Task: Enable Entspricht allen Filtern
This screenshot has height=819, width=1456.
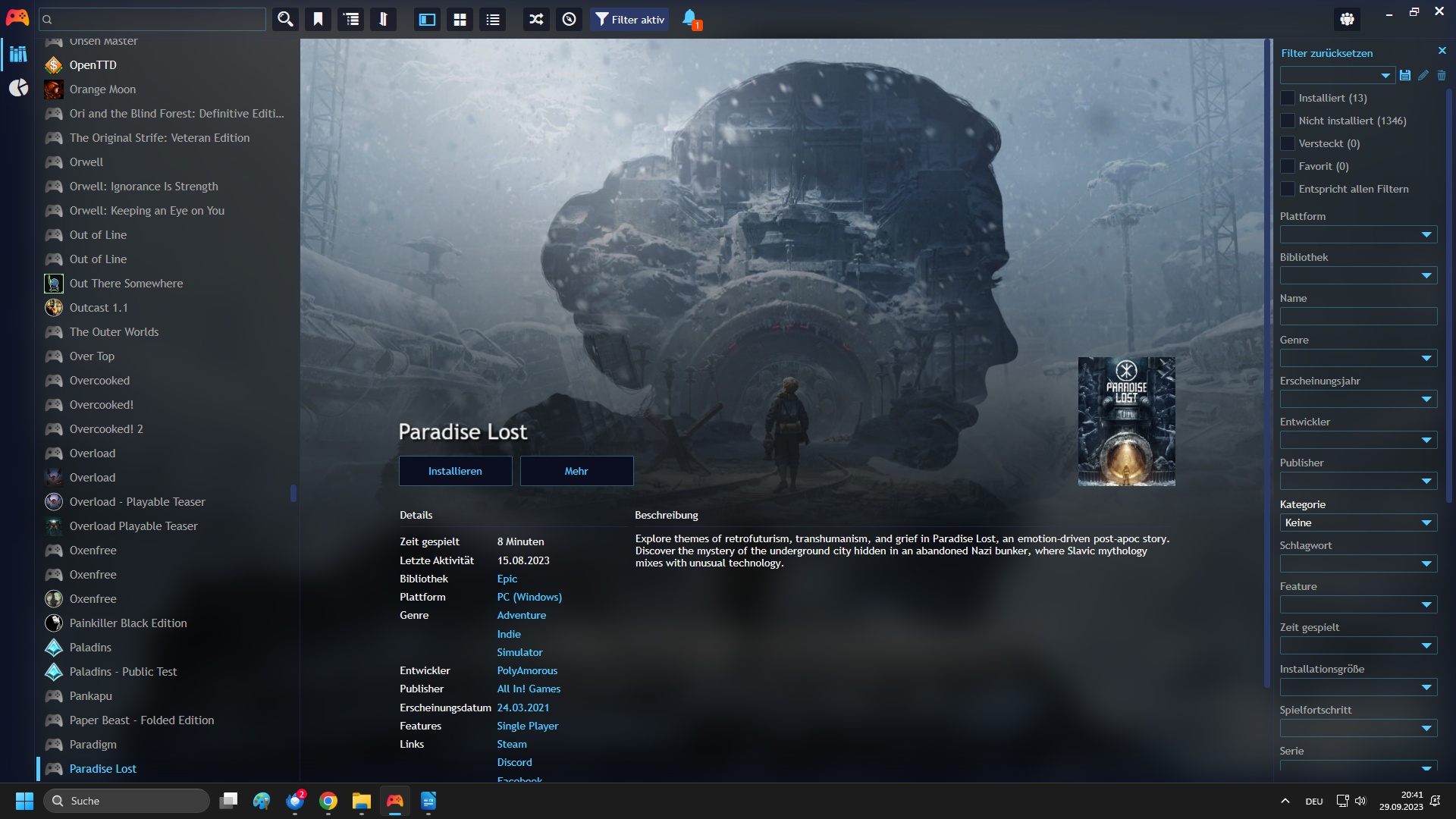Action: 1287,189
